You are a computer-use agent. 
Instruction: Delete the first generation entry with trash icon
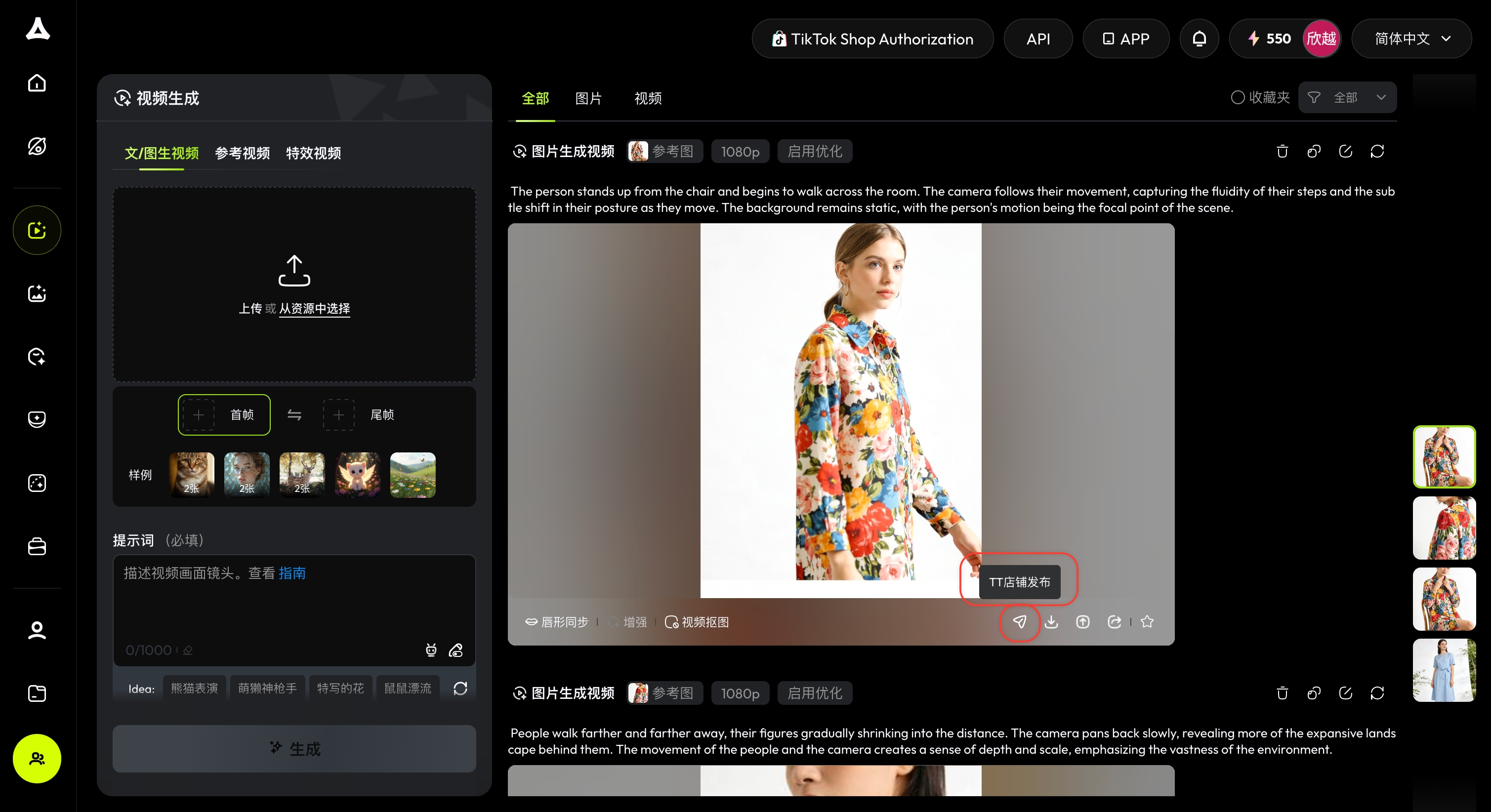click(x=1282, y=152)
